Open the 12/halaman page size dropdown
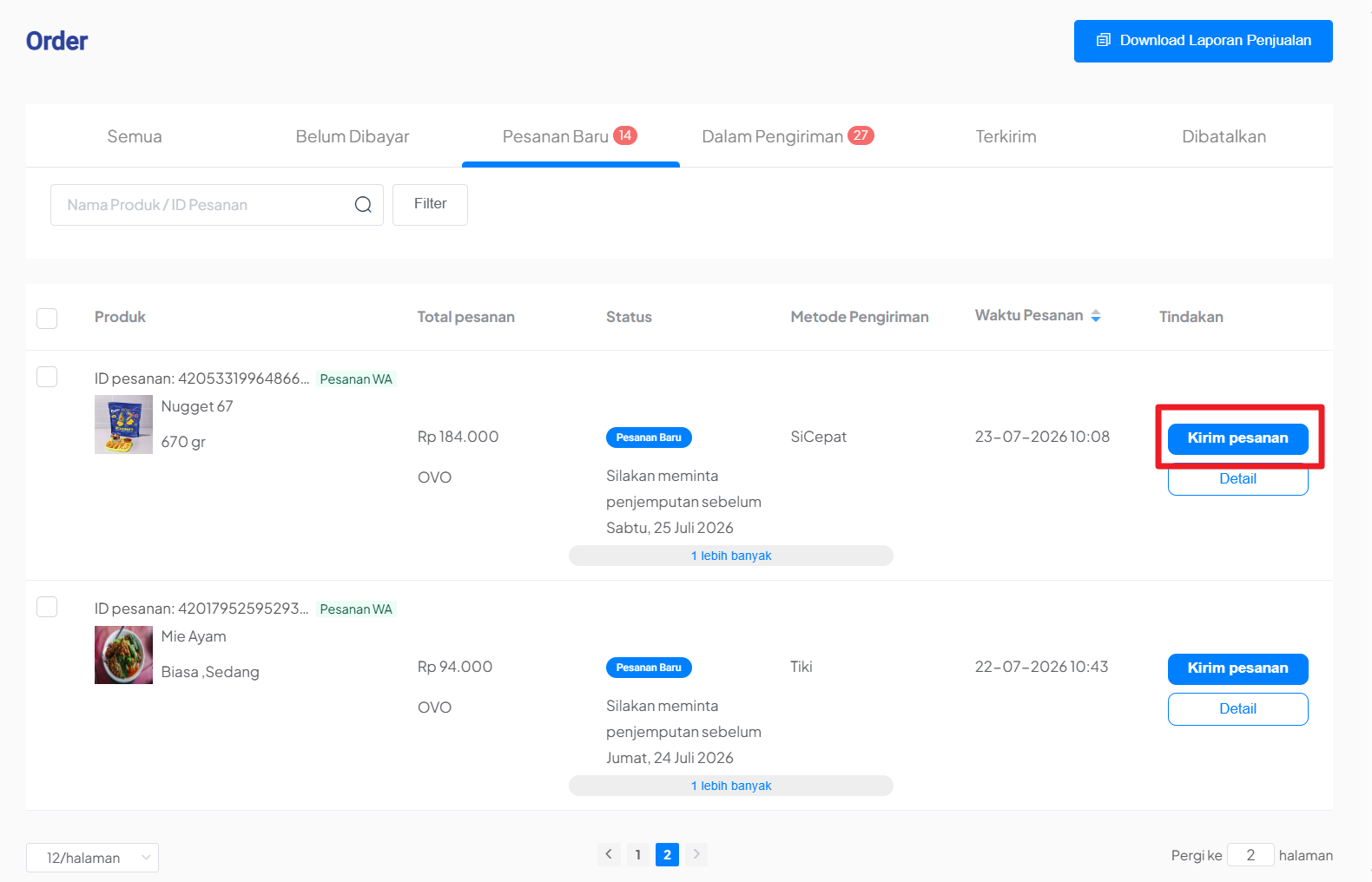Screen dimensions: 1372x882 92,858
